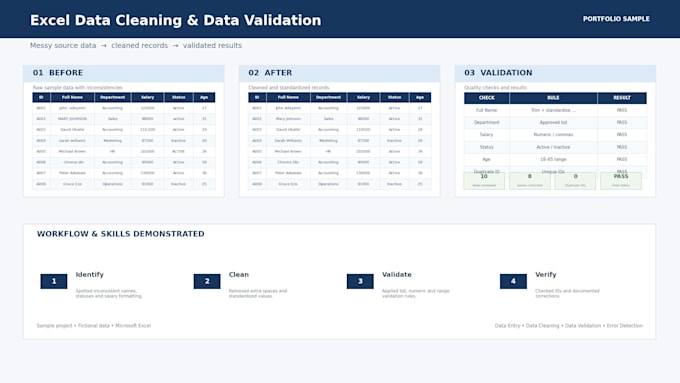This screenshot has width=680, height=383.
Task: Click the Full Name header in Before table
Action: [x=72, y=98]
